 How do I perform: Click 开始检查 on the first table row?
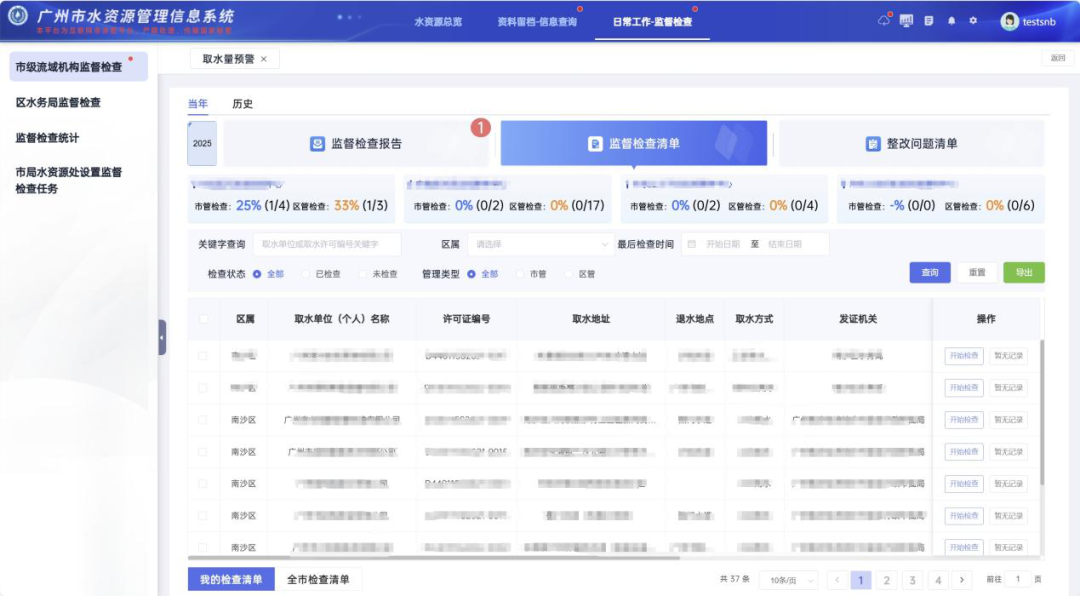[x=964, y=356]
